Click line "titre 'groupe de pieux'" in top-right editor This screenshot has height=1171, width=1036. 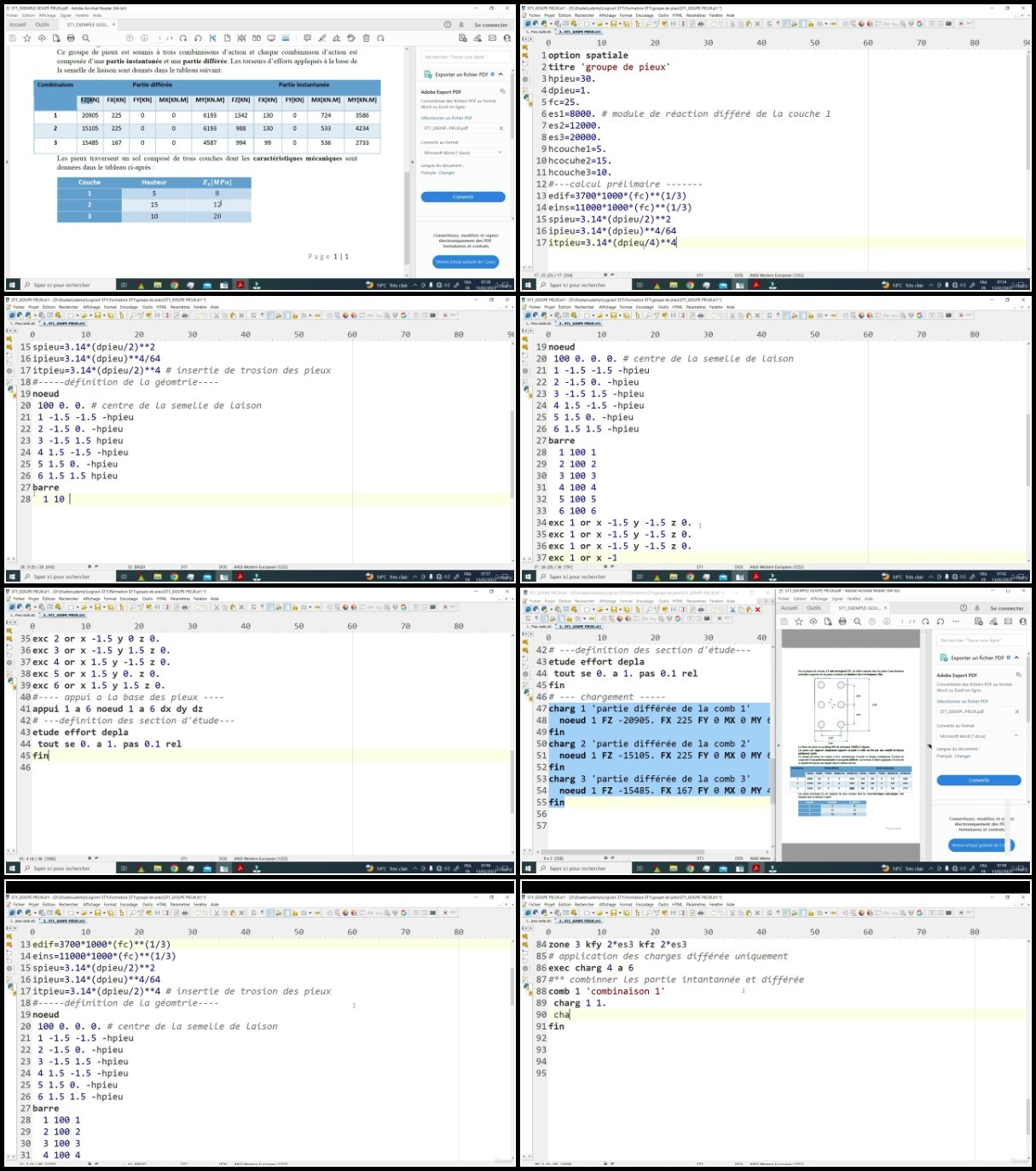click(x=609, y=67)
